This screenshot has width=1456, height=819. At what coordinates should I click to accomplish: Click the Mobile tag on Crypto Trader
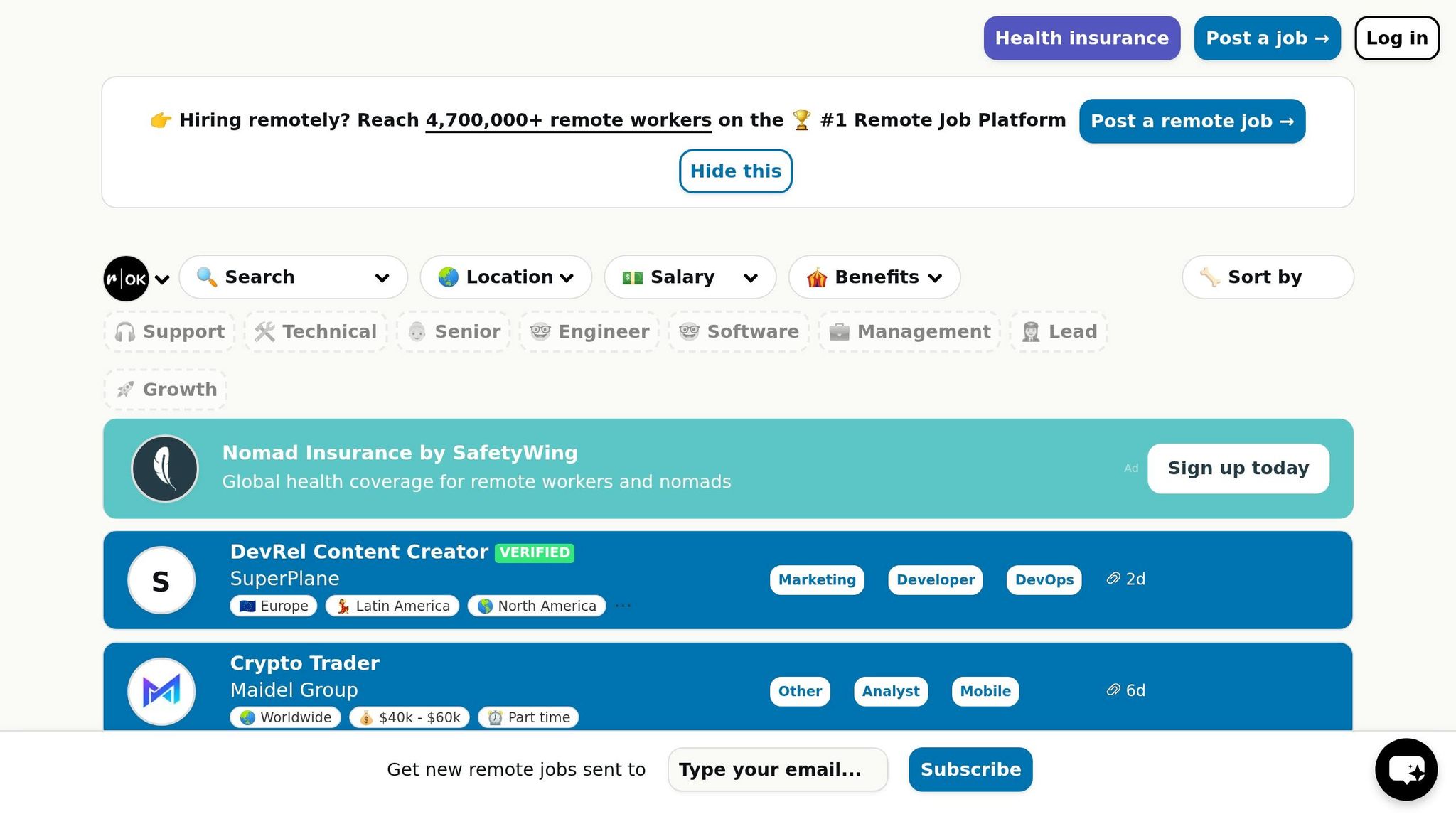click(985, 691)
